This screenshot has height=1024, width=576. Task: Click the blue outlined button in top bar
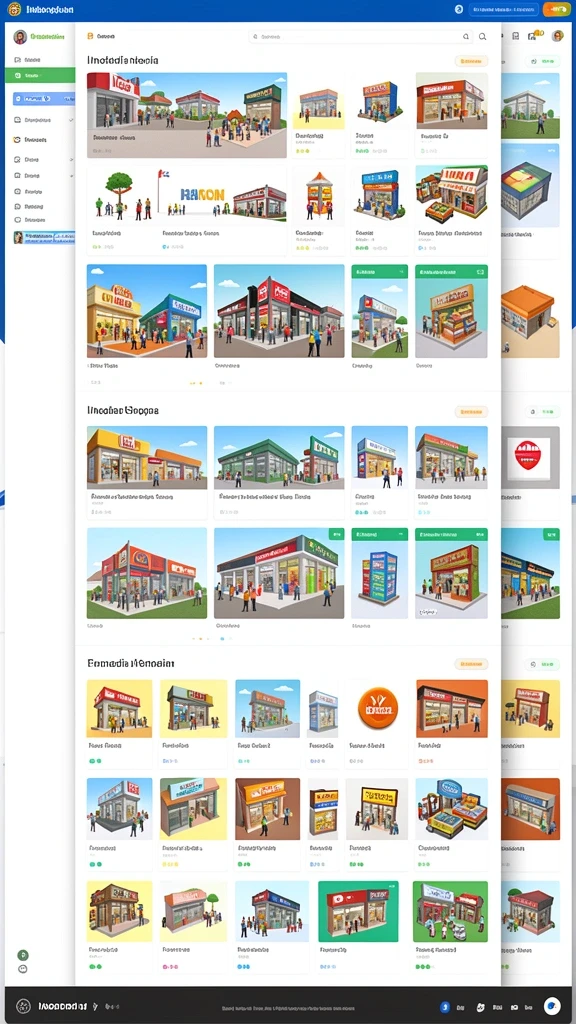tap(504, 10)
